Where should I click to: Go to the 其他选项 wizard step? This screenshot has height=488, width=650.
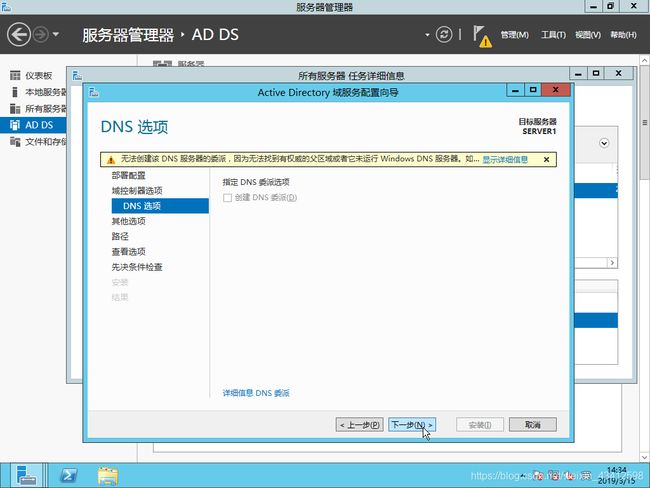pyautogui.click(x=129, y=221)
